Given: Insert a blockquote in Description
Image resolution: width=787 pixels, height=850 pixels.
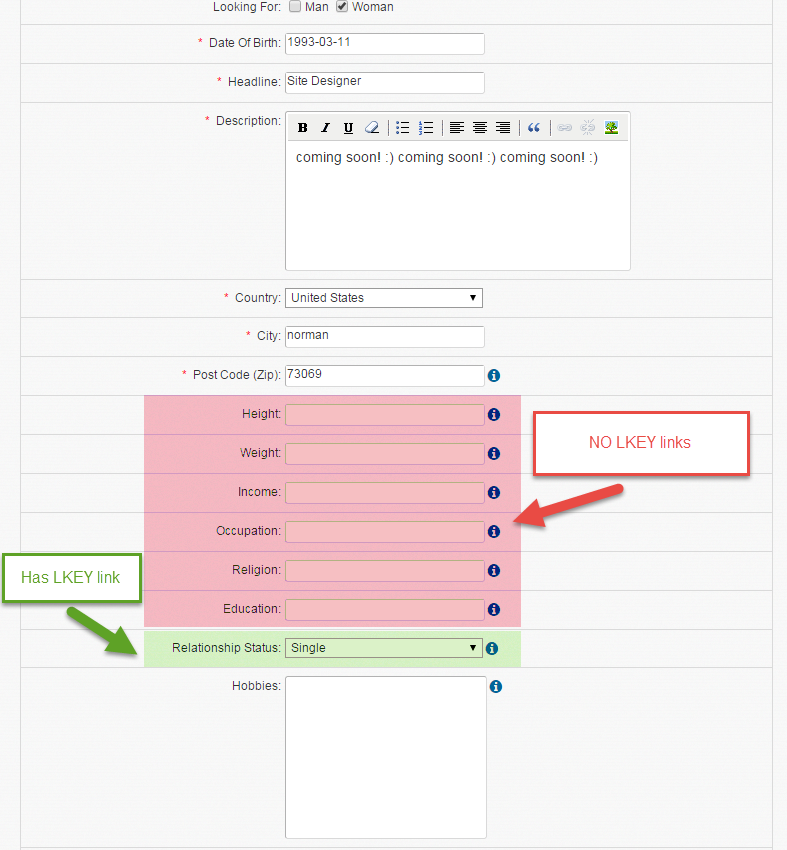Looking at the screenshot, I should coord(534,128).
